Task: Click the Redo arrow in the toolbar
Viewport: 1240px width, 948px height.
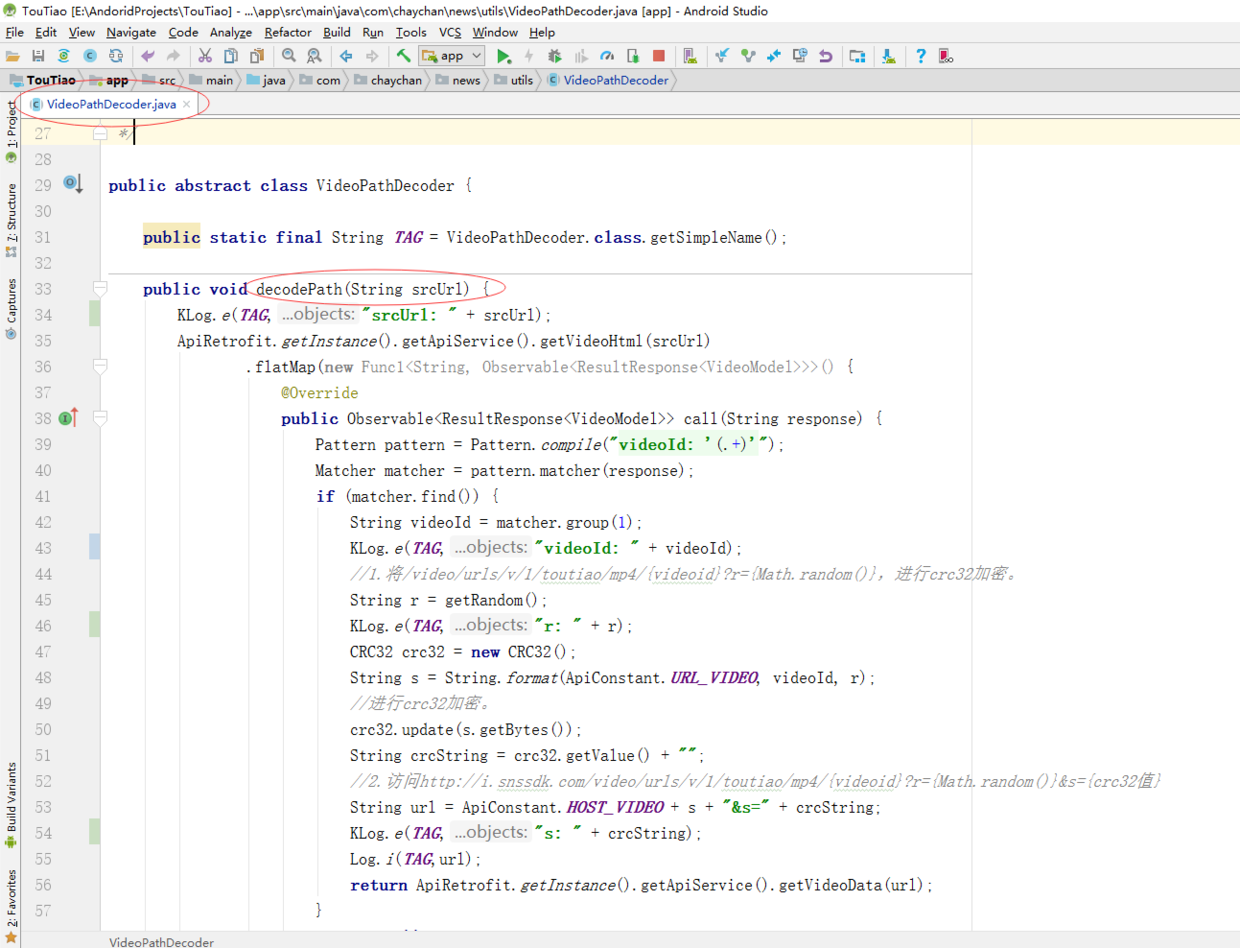Action: (174, 56)
